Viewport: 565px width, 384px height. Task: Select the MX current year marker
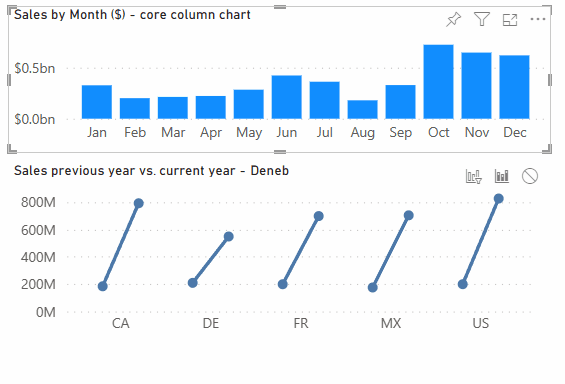click(x=409, y=215)
